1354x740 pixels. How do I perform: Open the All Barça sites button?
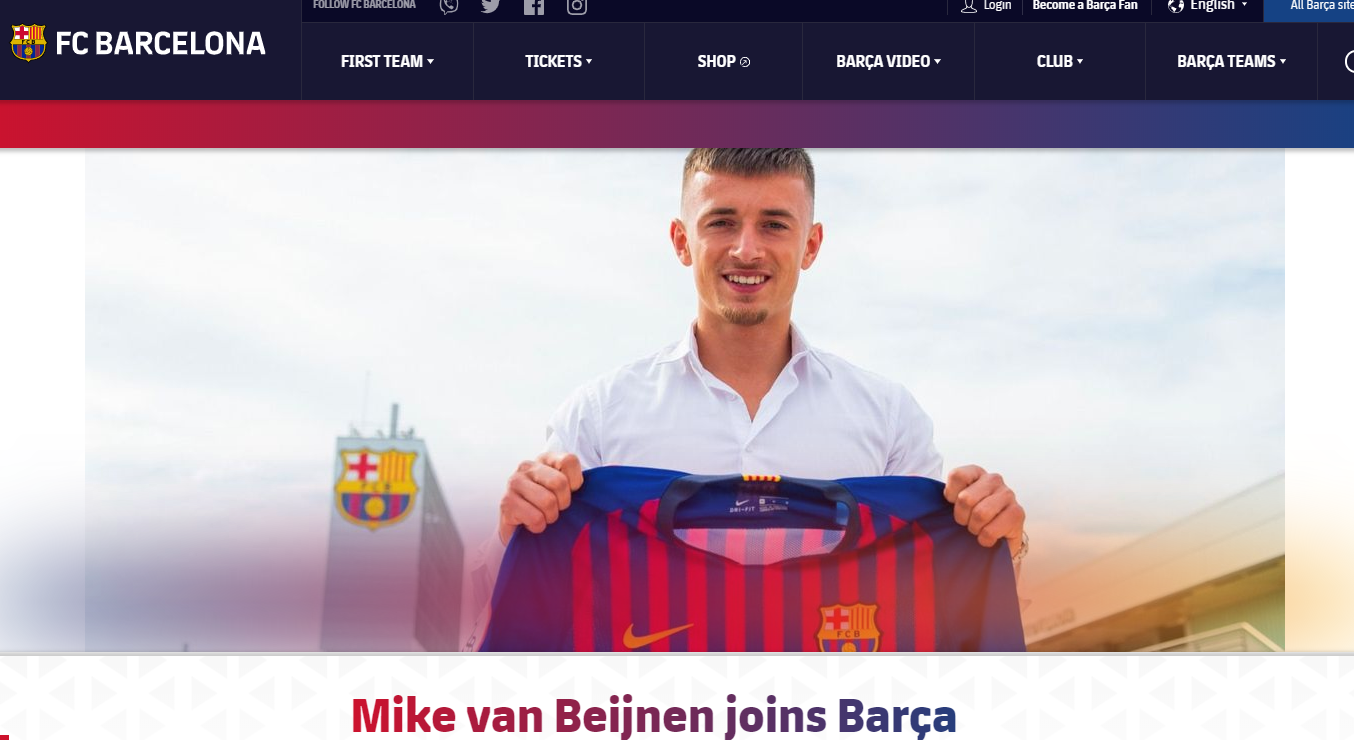[x=1309, y=6]
